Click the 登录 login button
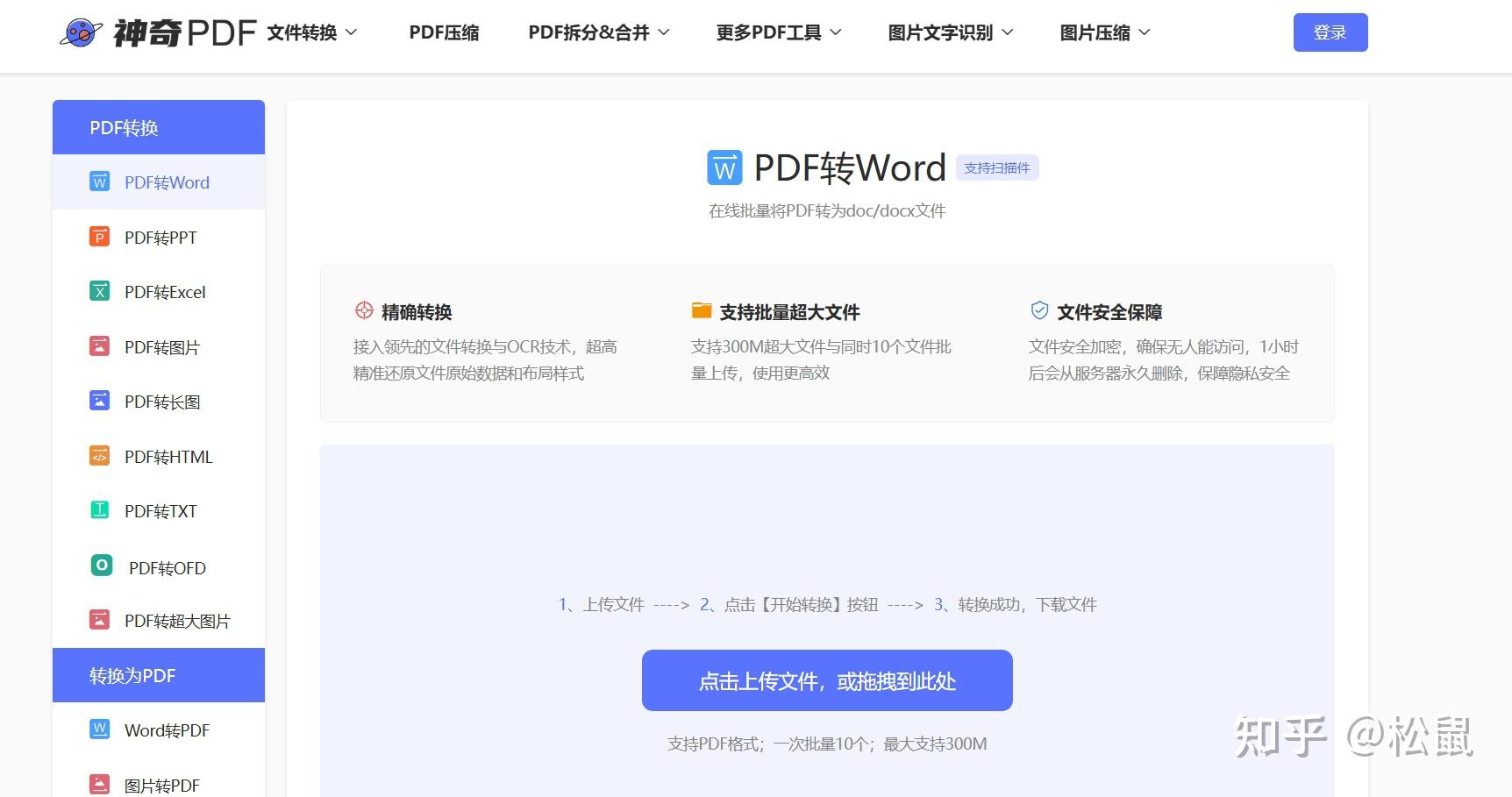 click(x=1330, y=32)
